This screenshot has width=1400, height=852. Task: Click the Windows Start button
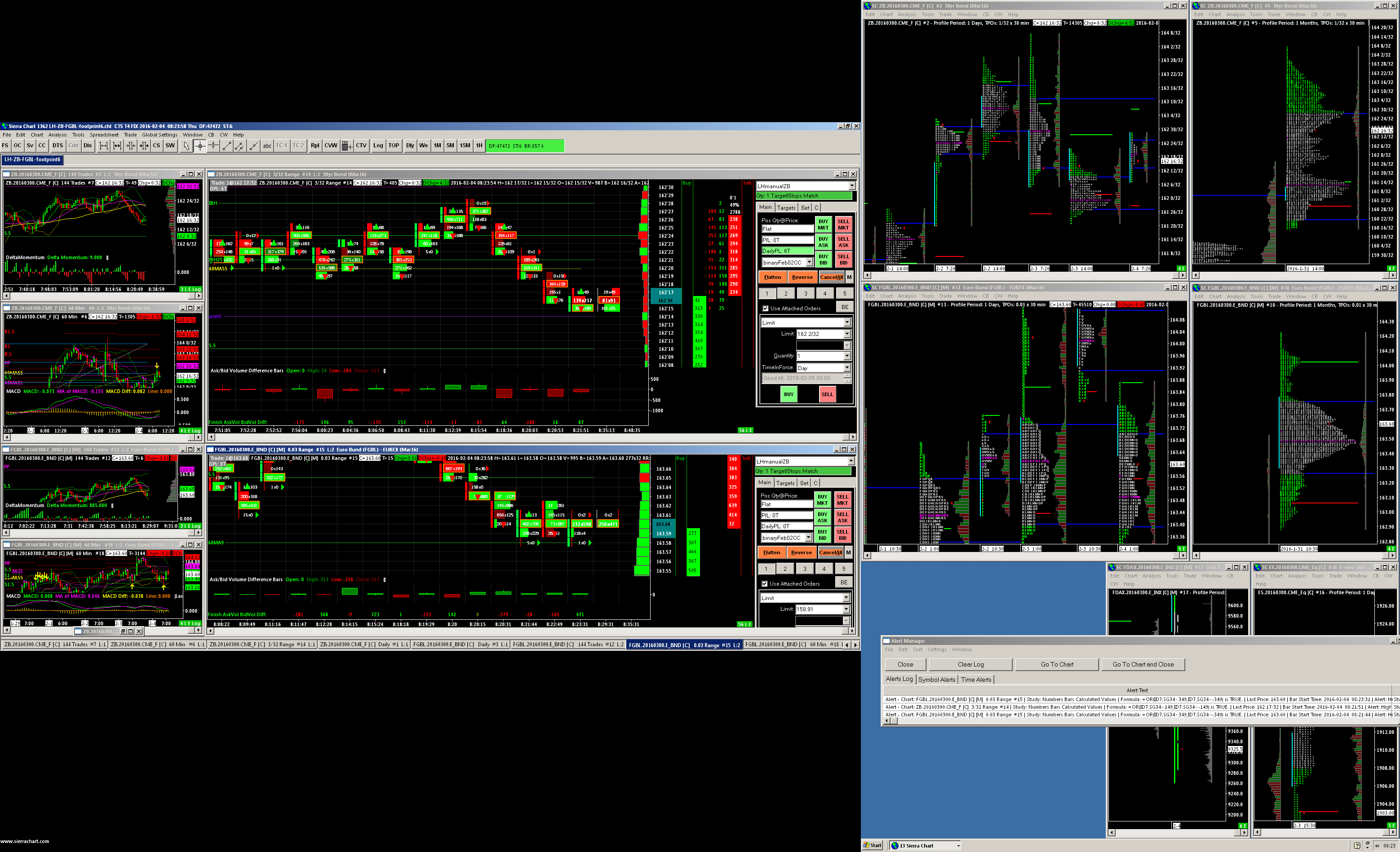tap(873, 845)
